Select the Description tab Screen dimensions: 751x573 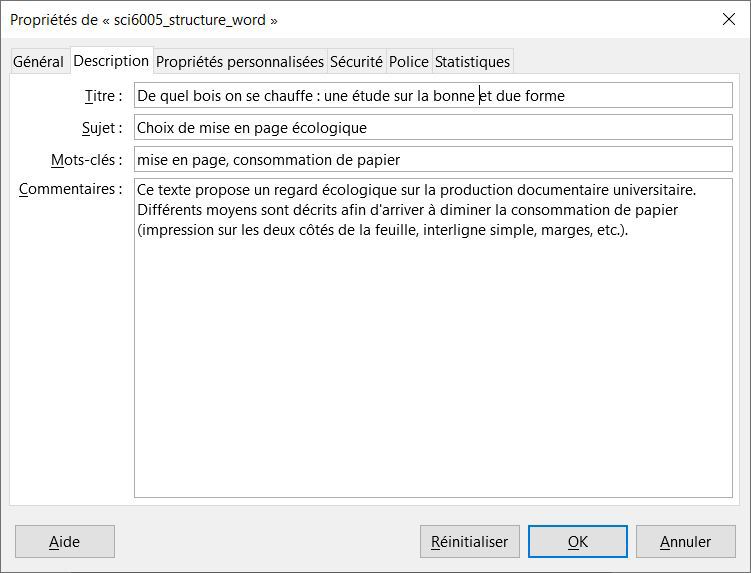[111, 61]
